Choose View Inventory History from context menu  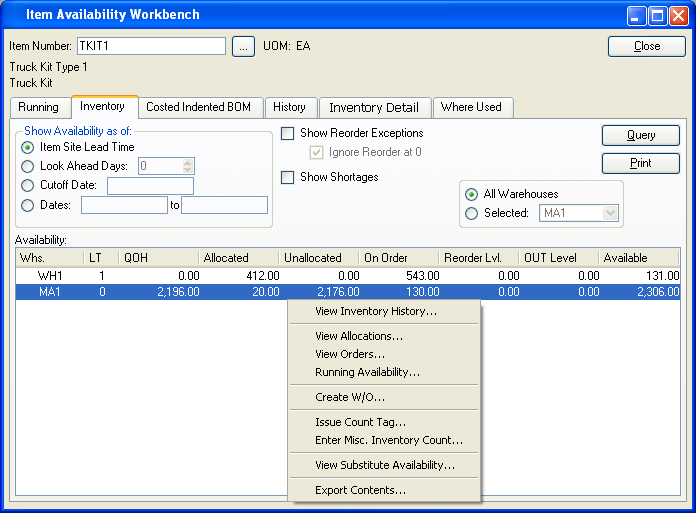pos(376,311)
